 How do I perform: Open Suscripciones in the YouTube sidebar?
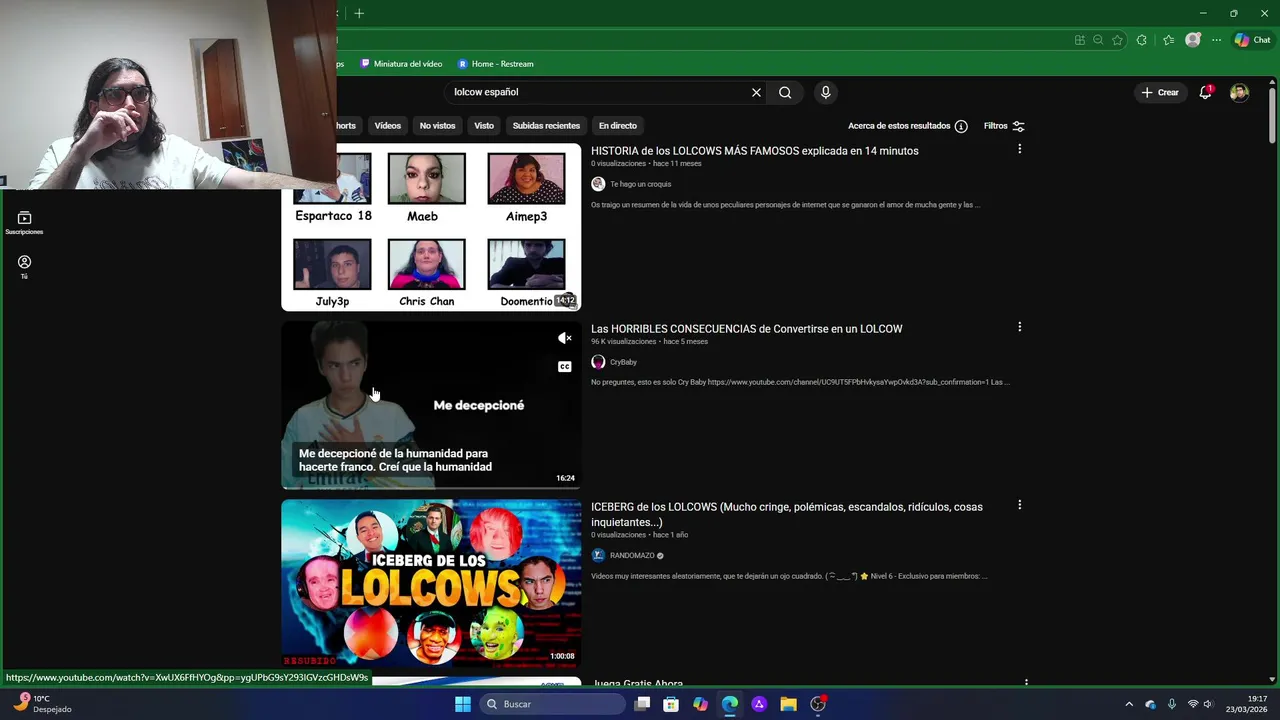click(24, 223)
